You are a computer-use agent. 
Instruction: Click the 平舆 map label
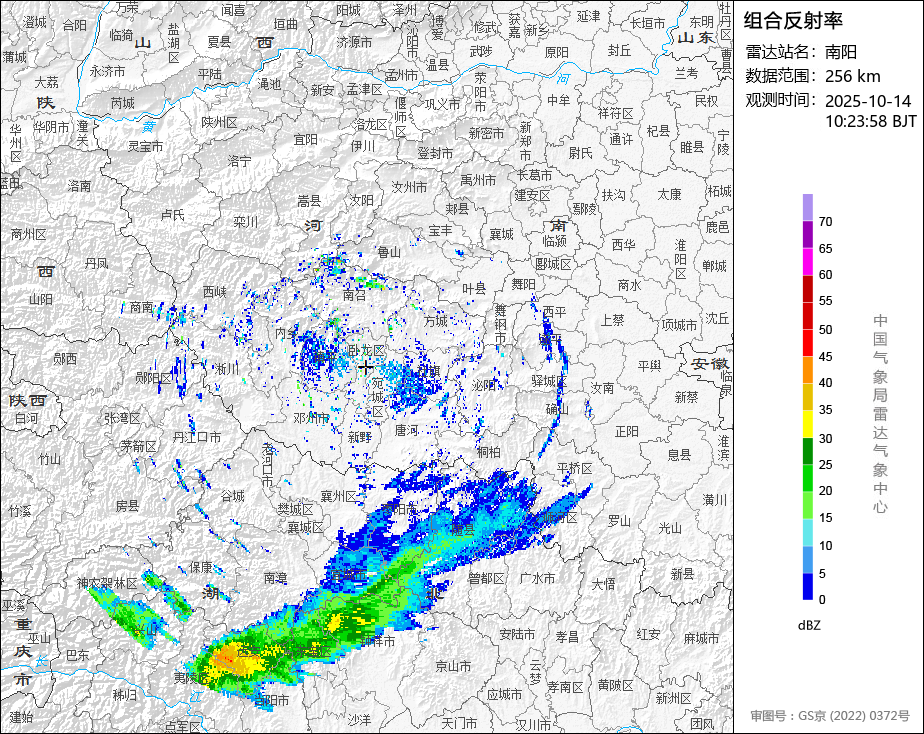pos(649,366)
